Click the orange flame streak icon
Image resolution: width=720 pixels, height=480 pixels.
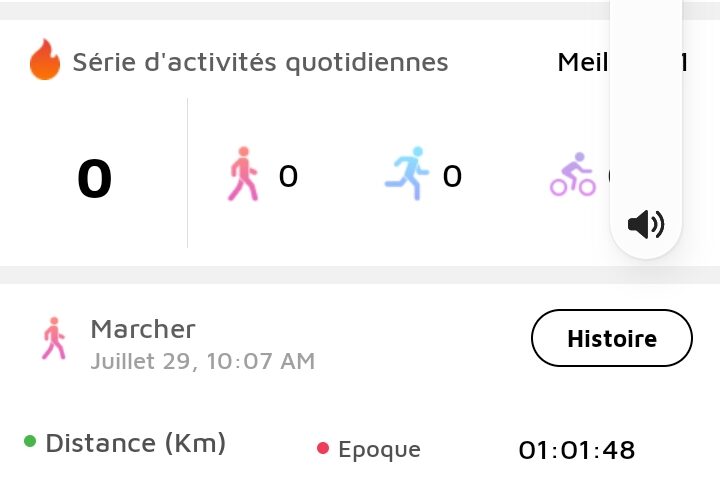click(x=45, y=60)
